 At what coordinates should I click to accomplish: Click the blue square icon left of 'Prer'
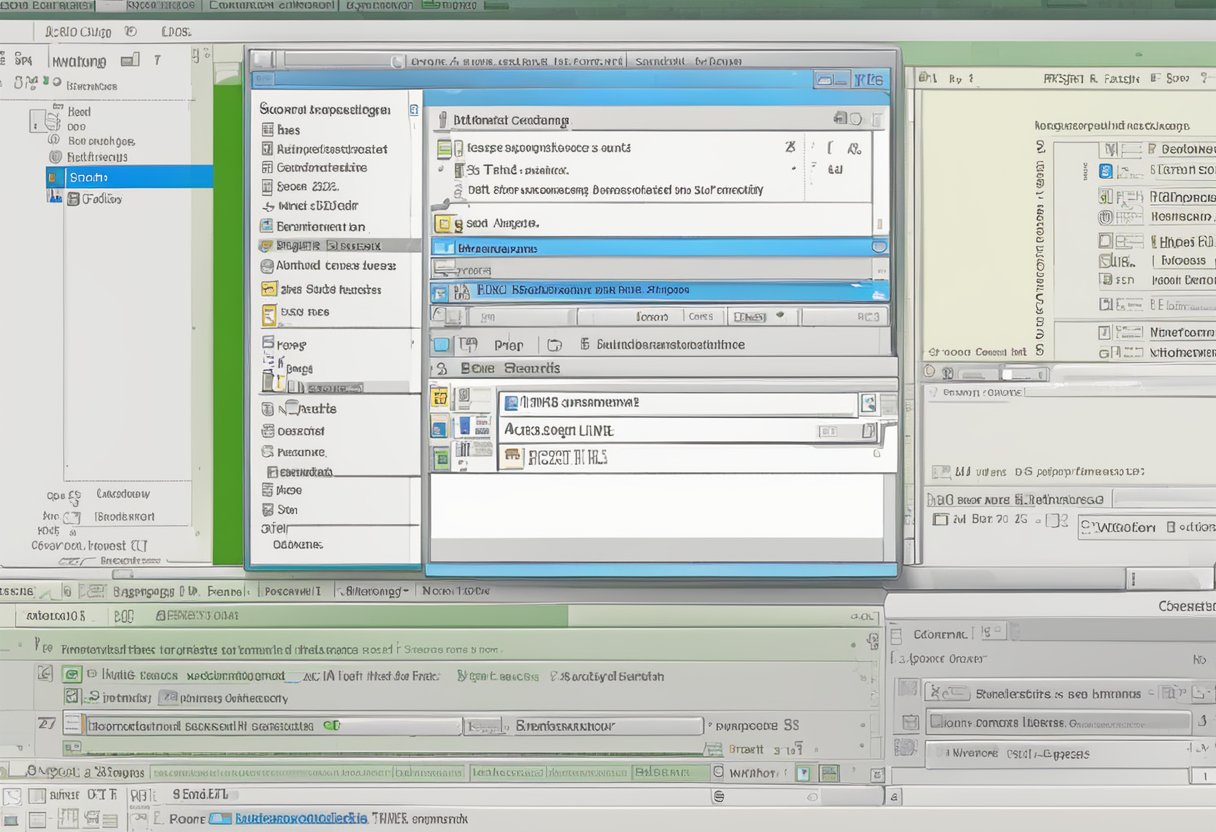(x=441, y=345)
